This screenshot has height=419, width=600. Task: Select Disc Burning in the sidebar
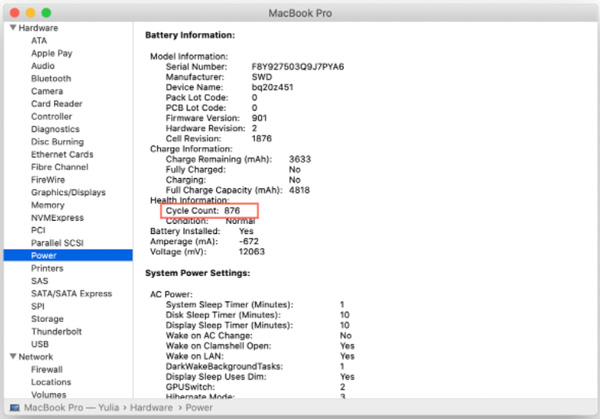(x=57, y=142)
